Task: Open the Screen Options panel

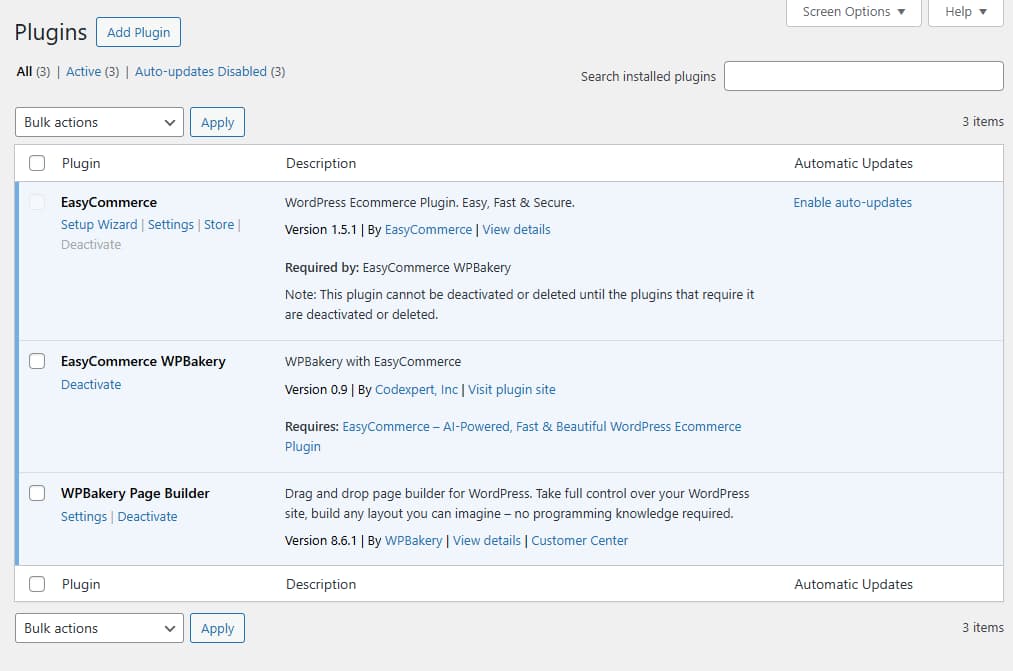Action: click(x=853, y=12)
